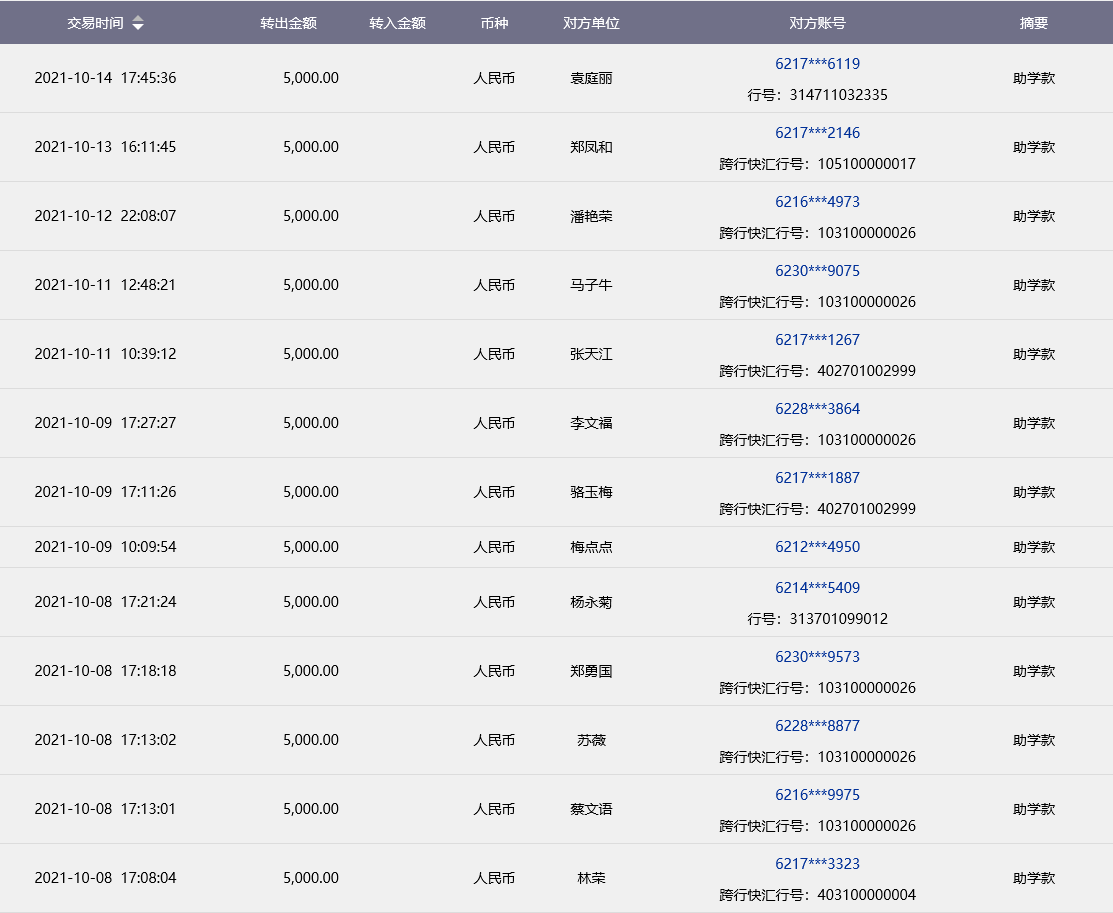Open account link 6217***2146

tap(817, 133)
